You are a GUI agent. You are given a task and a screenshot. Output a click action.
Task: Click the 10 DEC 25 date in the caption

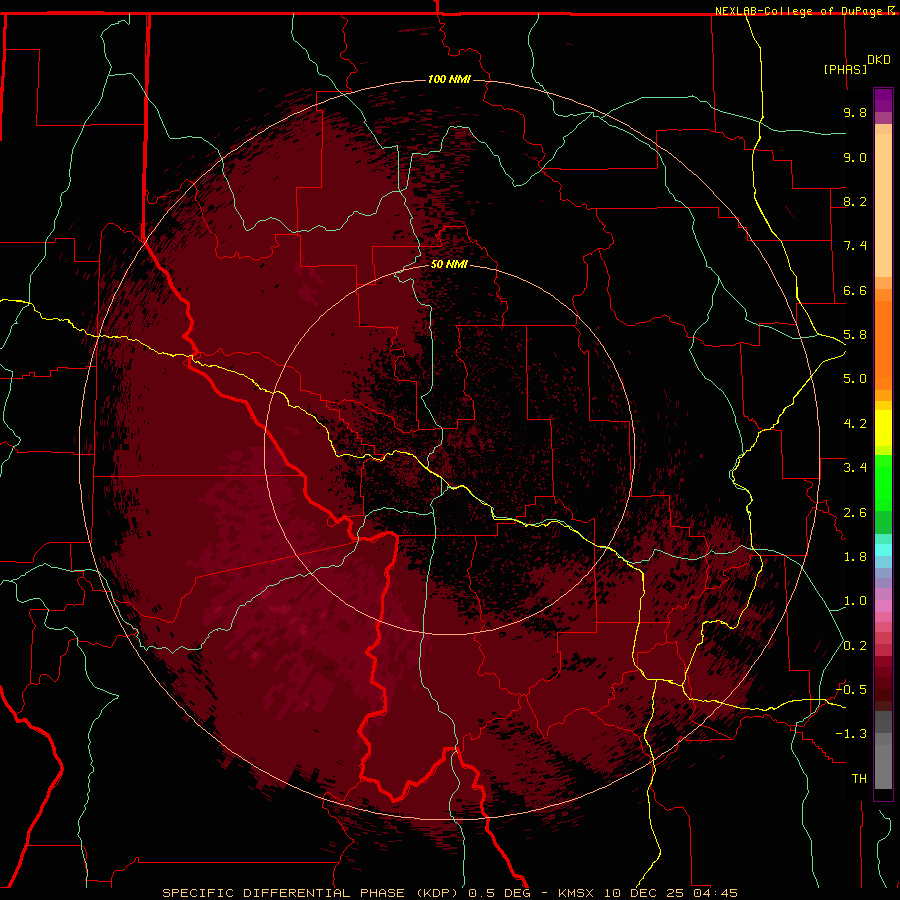(x=643, y=893)
